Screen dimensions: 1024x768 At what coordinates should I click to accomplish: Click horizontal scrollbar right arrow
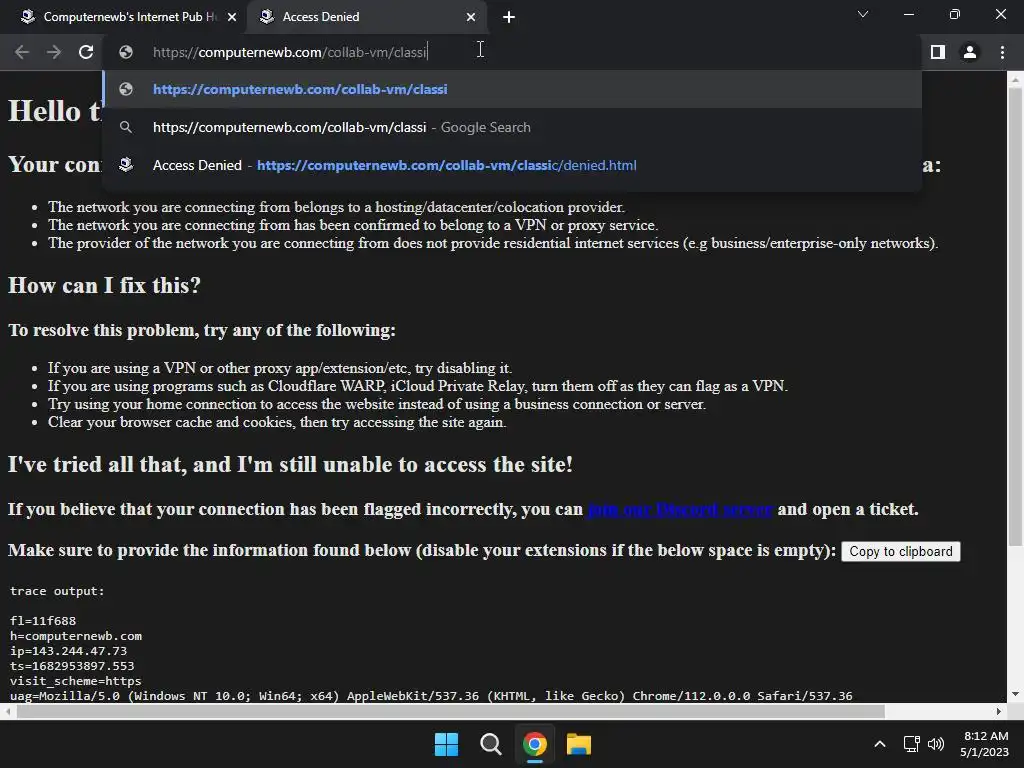tap(999, 711)
